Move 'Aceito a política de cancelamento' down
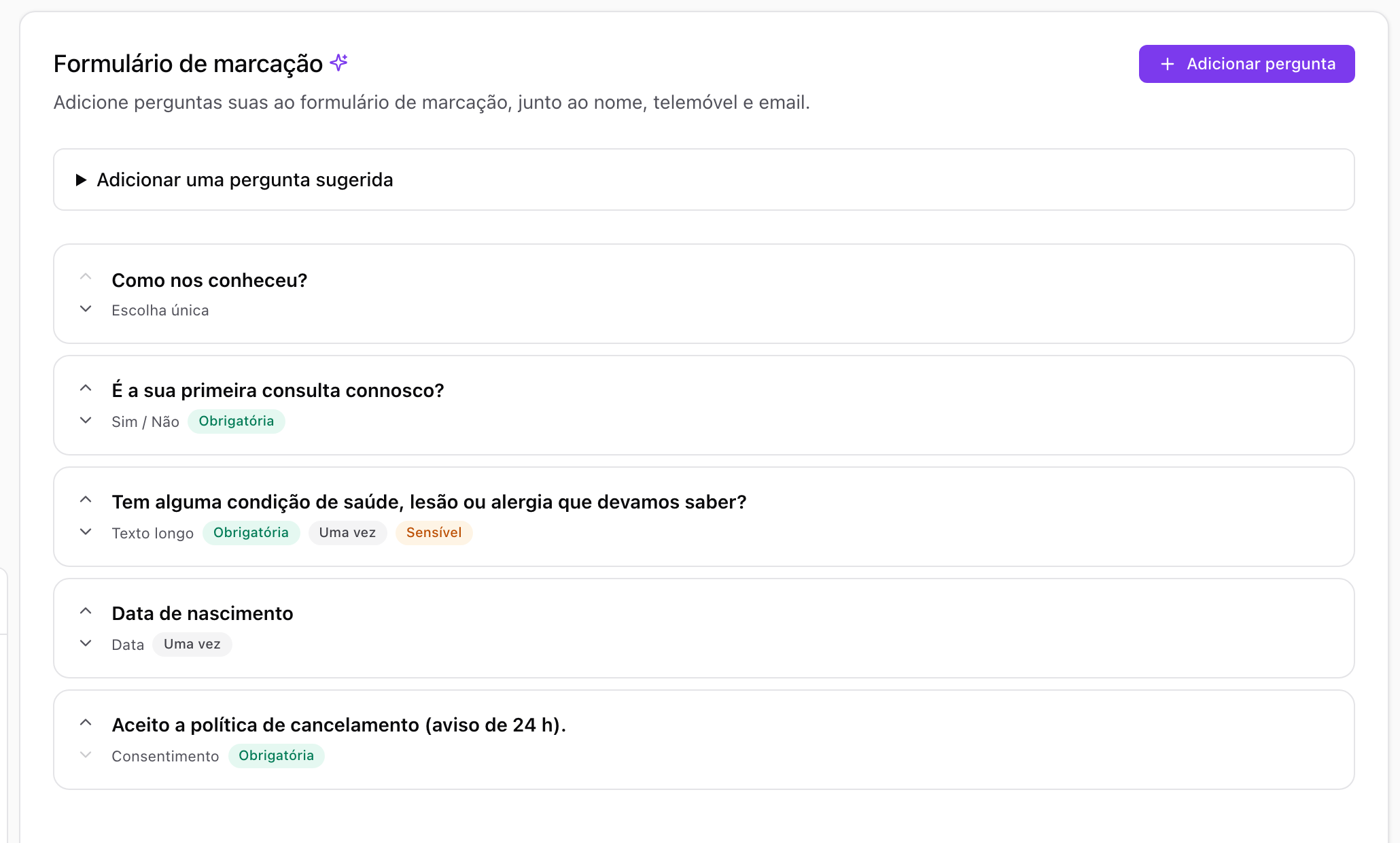The width and height of the screenshot is (1400, 843). point(86,755)
